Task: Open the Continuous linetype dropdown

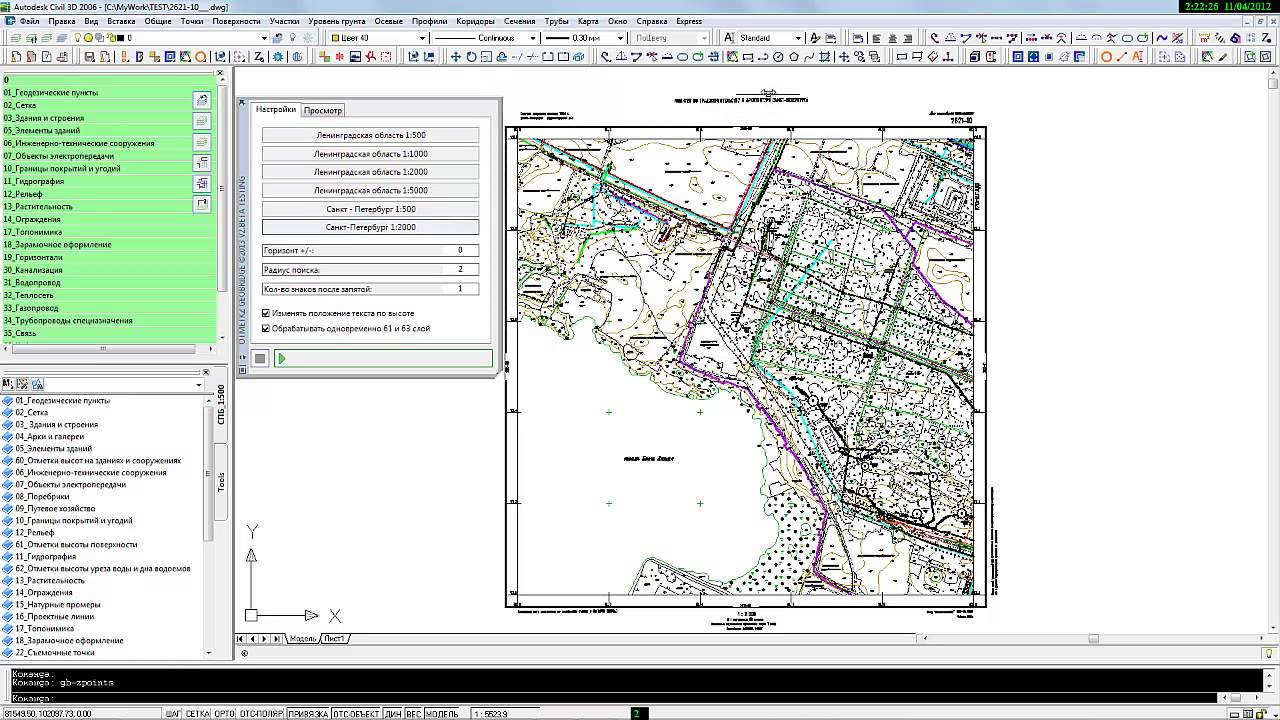Action: (x=532, y=38)
